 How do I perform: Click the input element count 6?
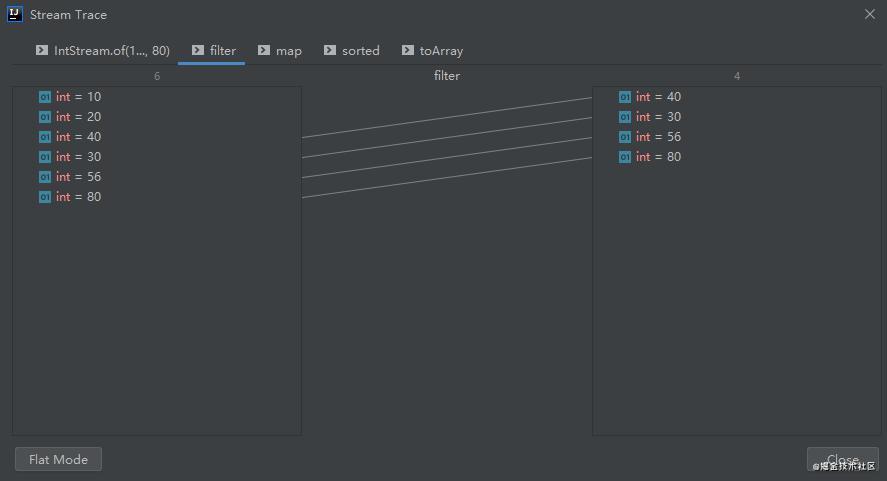click(157, 76)
